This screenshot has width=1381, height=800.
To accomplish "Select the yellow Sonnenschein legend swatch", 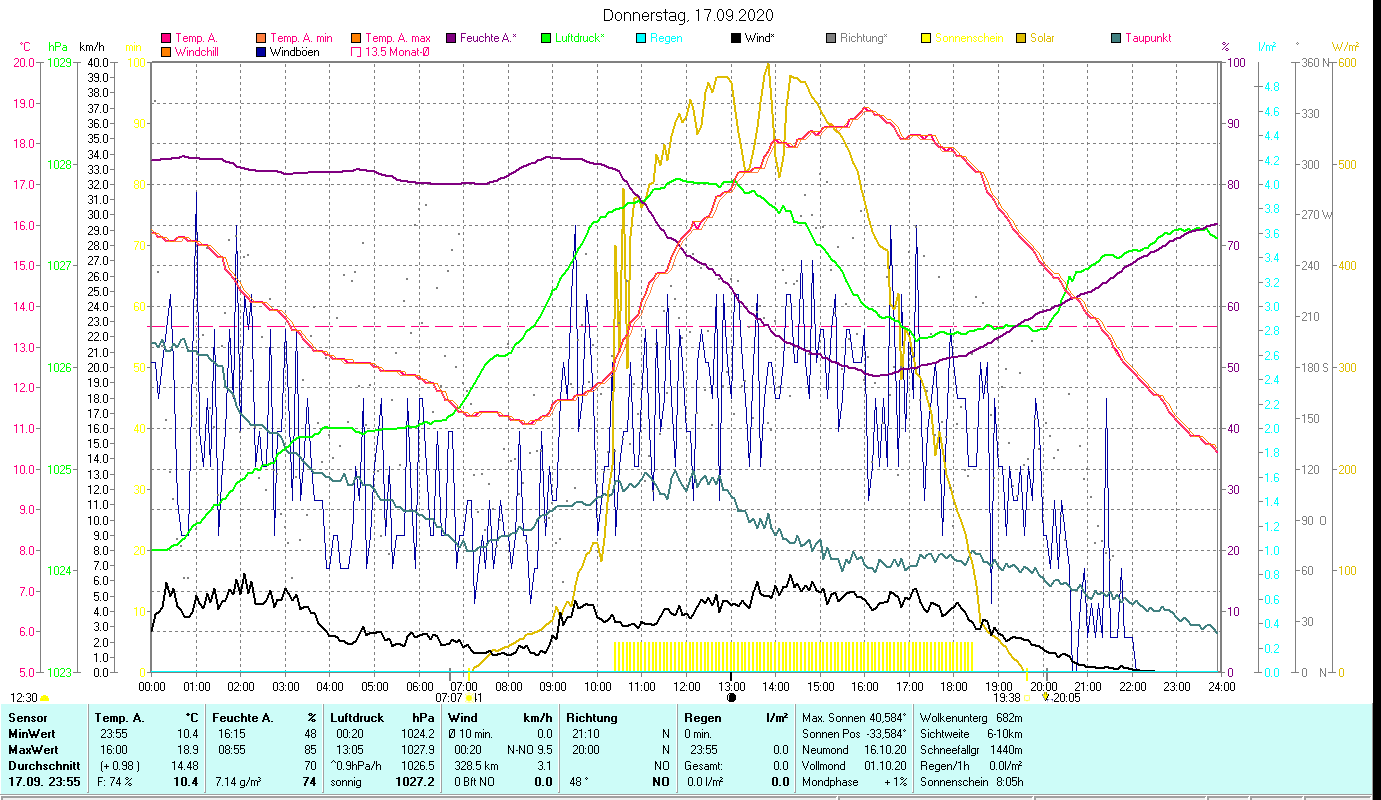I will [x=925, y=38].
